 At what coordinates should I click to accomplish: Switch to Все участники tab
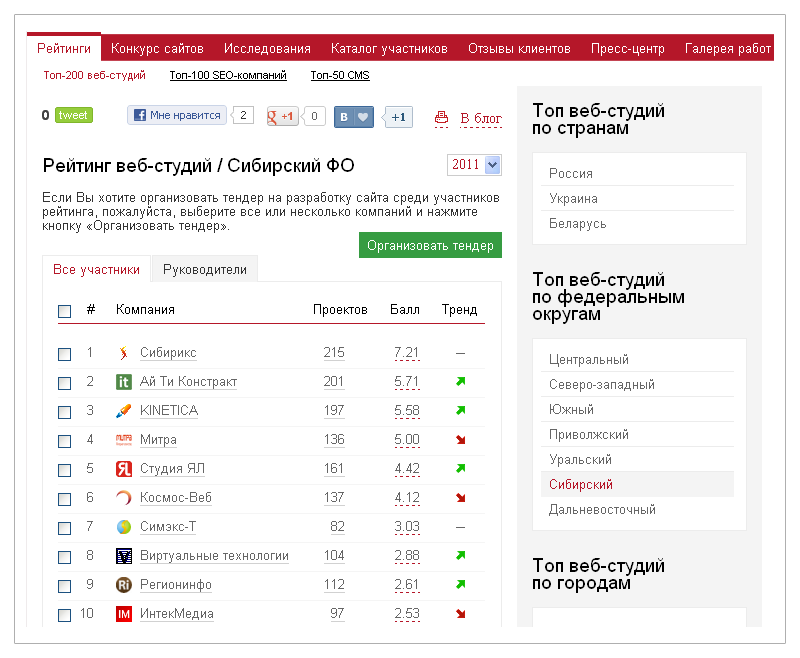coord(96,269)
